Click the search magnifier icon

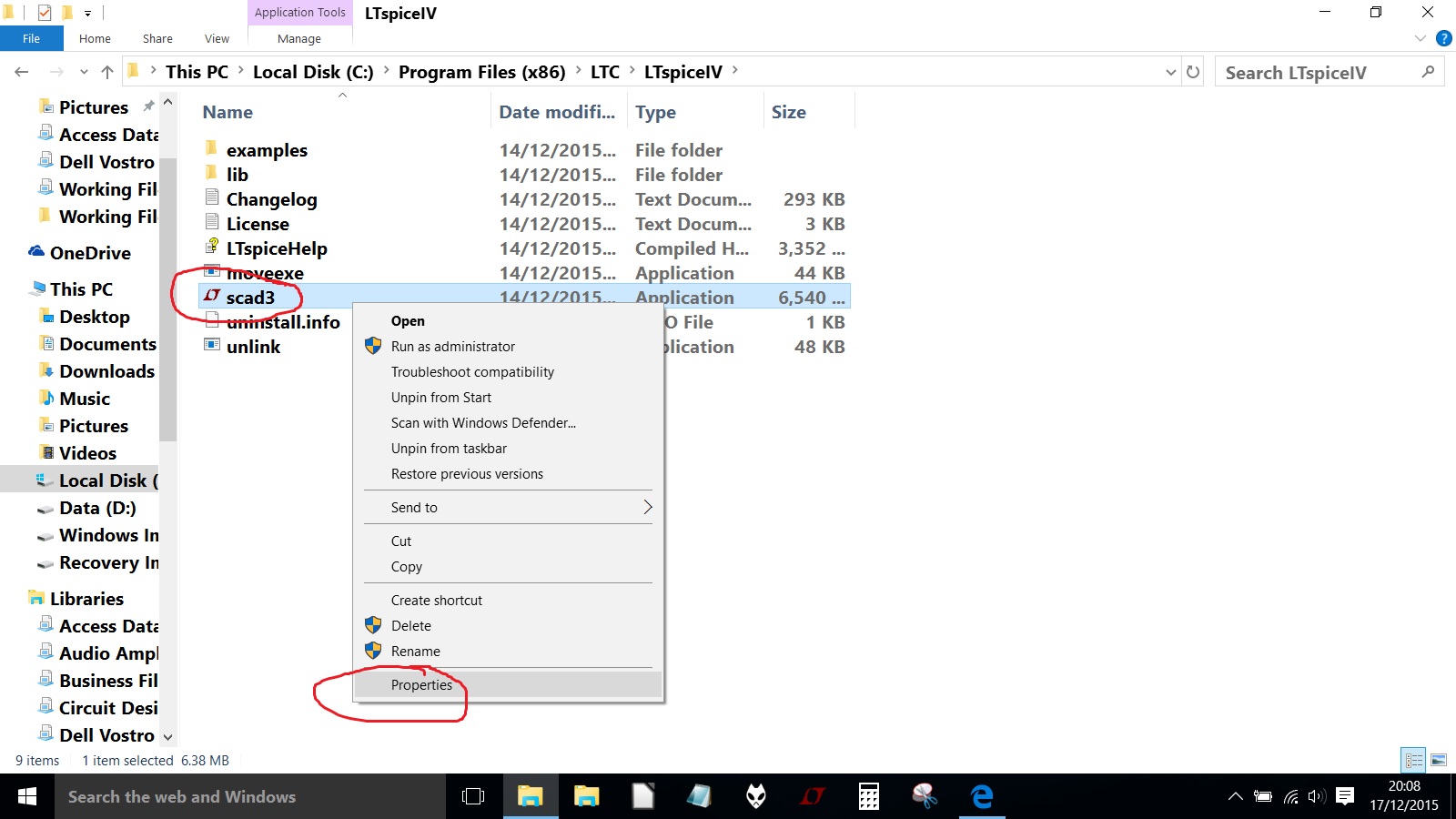pyautogui.click(x=1428, y=72)
